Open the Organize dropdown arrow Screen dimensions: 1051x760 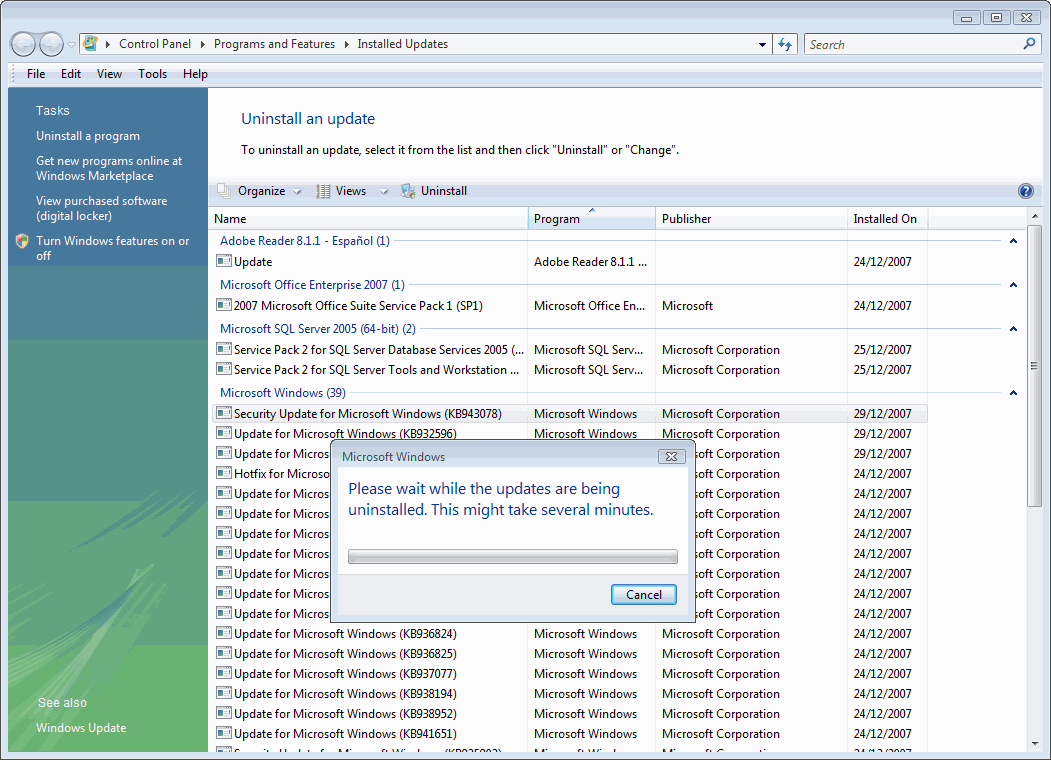click(297, 192)
